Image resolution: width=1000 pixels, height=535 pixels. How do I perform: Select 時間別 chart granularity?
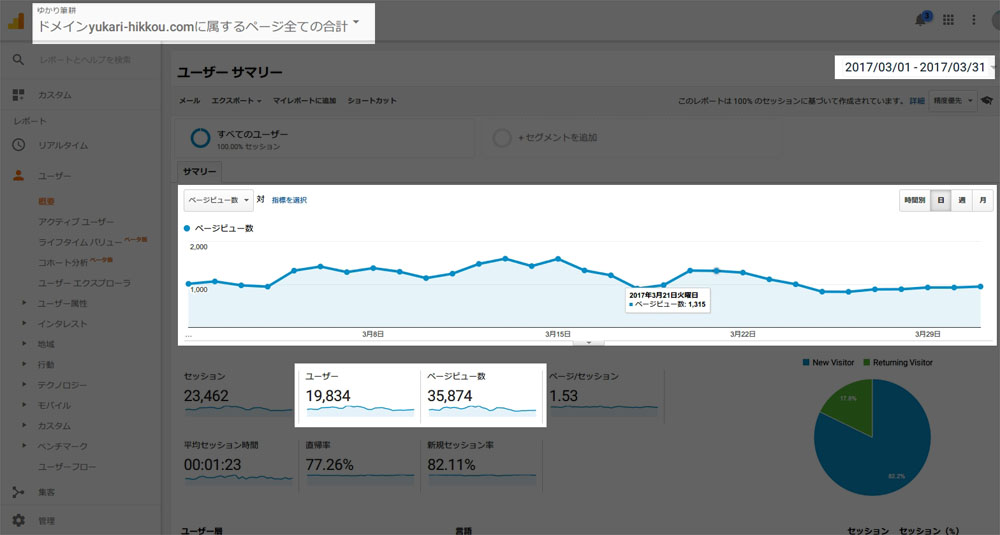pos(915,200)
